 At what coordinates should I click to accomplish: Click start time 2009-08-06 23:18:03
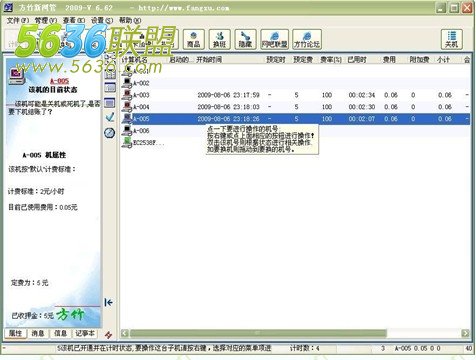pos(228,107)
